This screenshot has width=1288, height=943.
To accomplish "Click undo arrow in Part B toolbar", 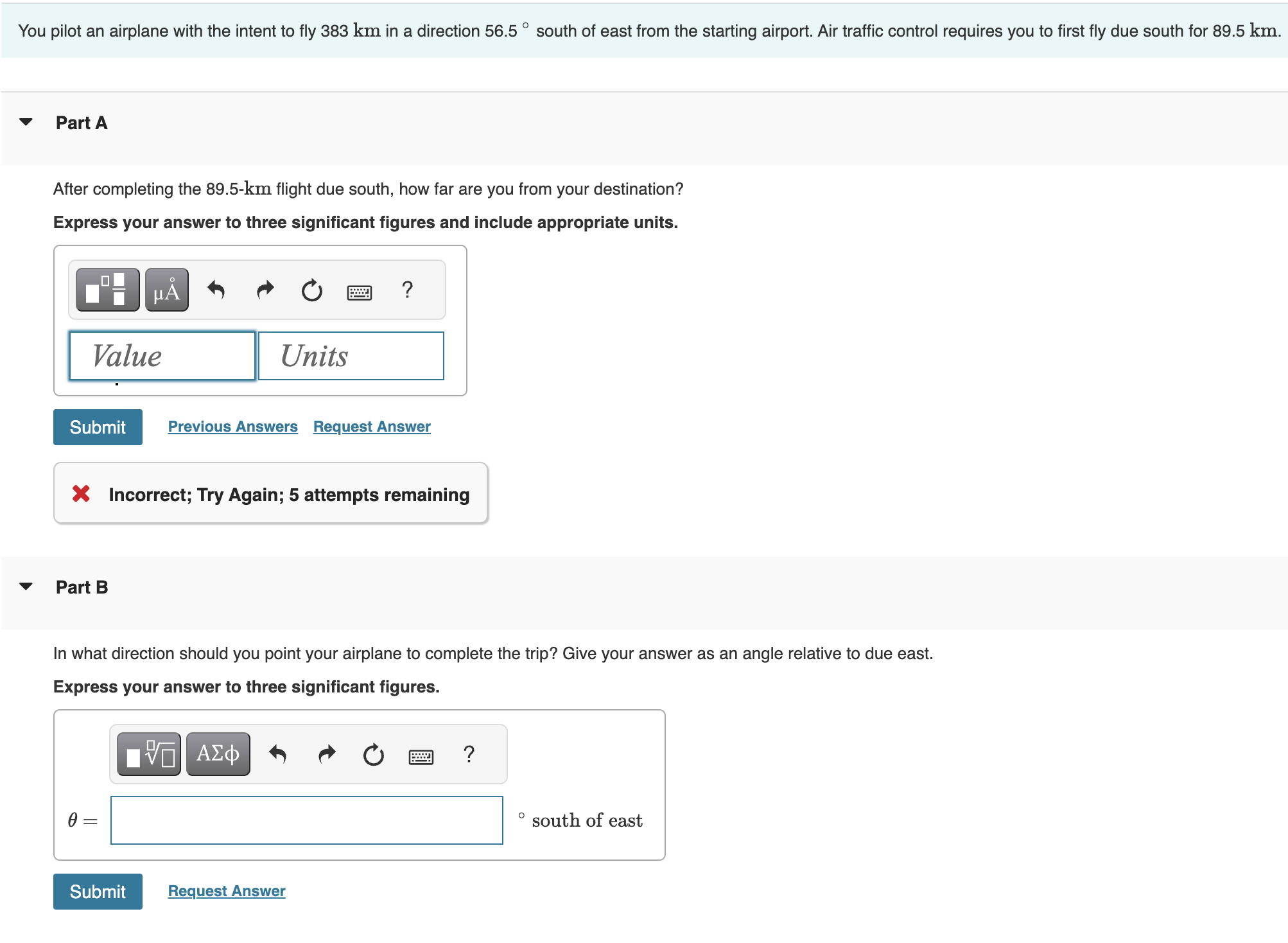I will (x=278, y=754).
